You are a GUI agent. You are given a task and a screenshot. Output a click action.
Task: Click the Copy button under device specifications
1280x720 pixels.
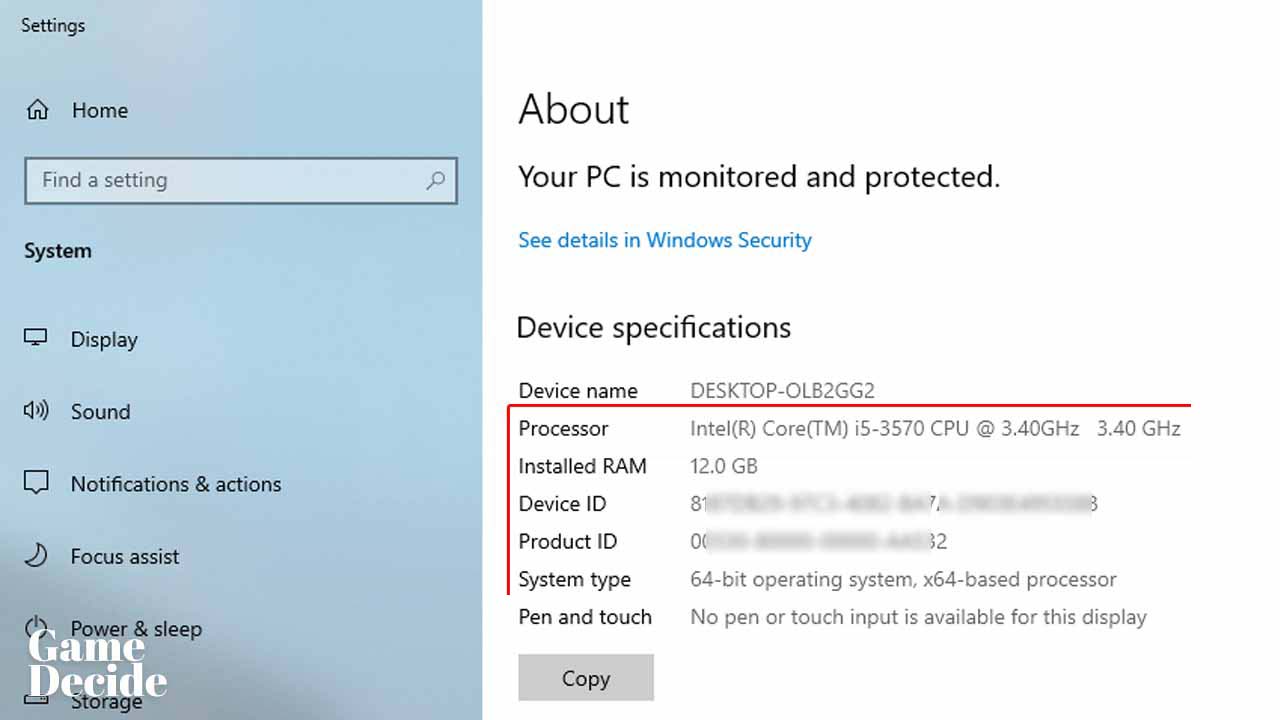(585, 678)
